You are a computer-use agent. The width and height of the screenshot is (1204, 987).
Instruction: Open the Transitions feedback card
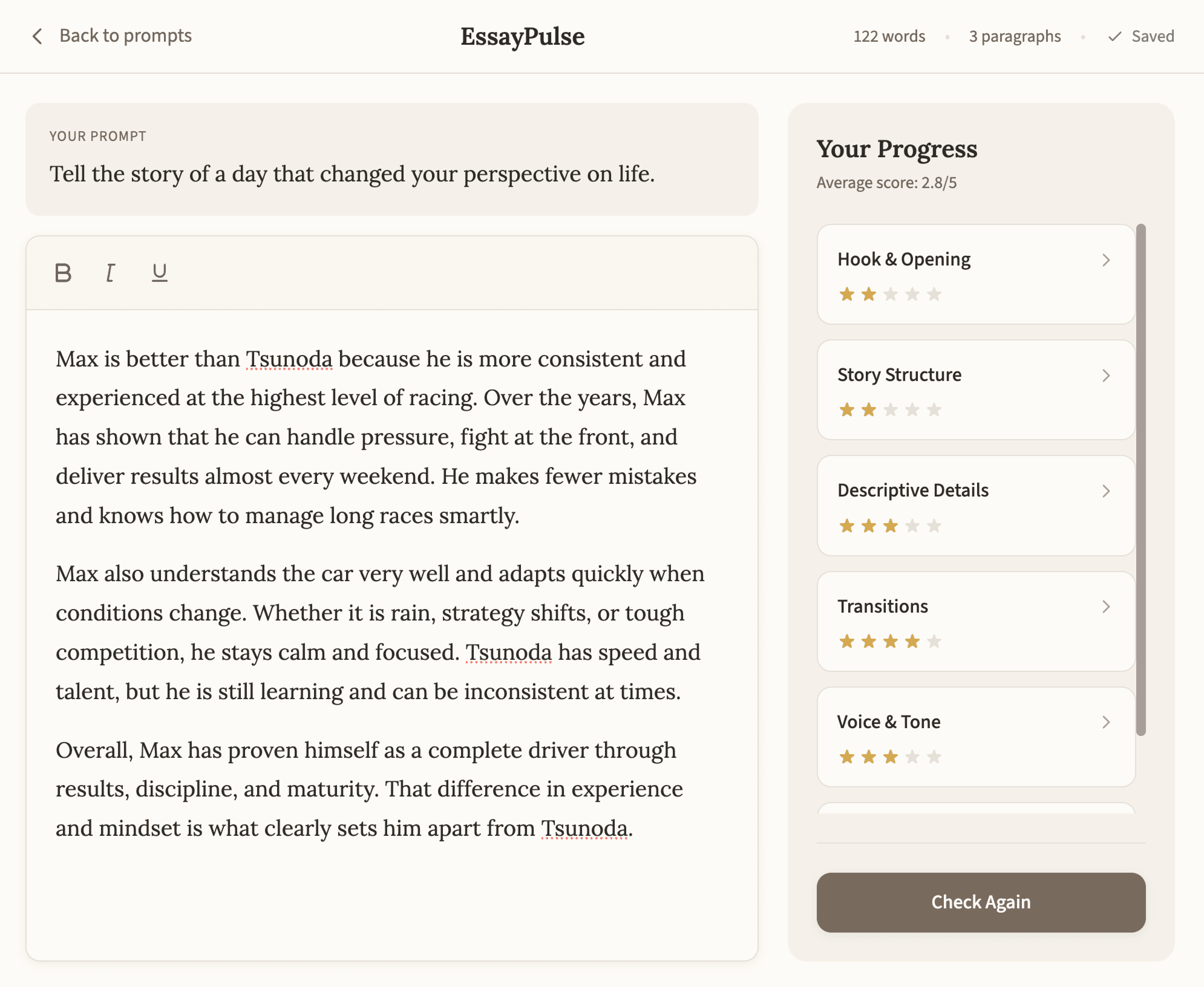(975, 621)
